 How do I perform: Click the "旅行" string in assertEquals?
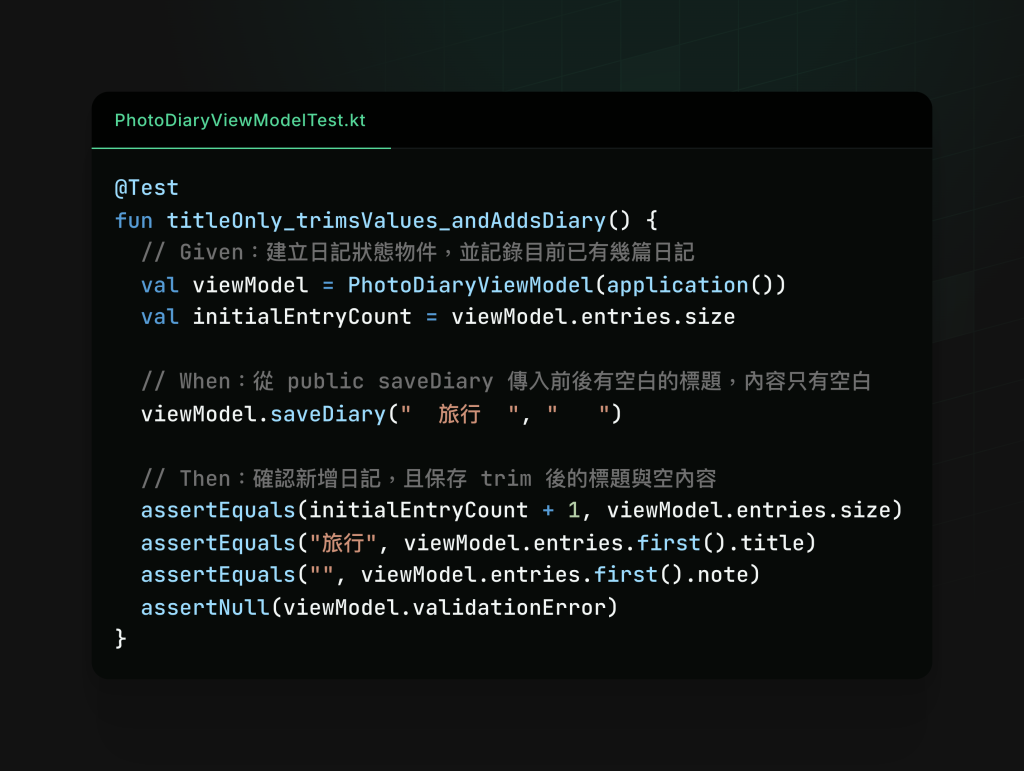pos(343,543)
